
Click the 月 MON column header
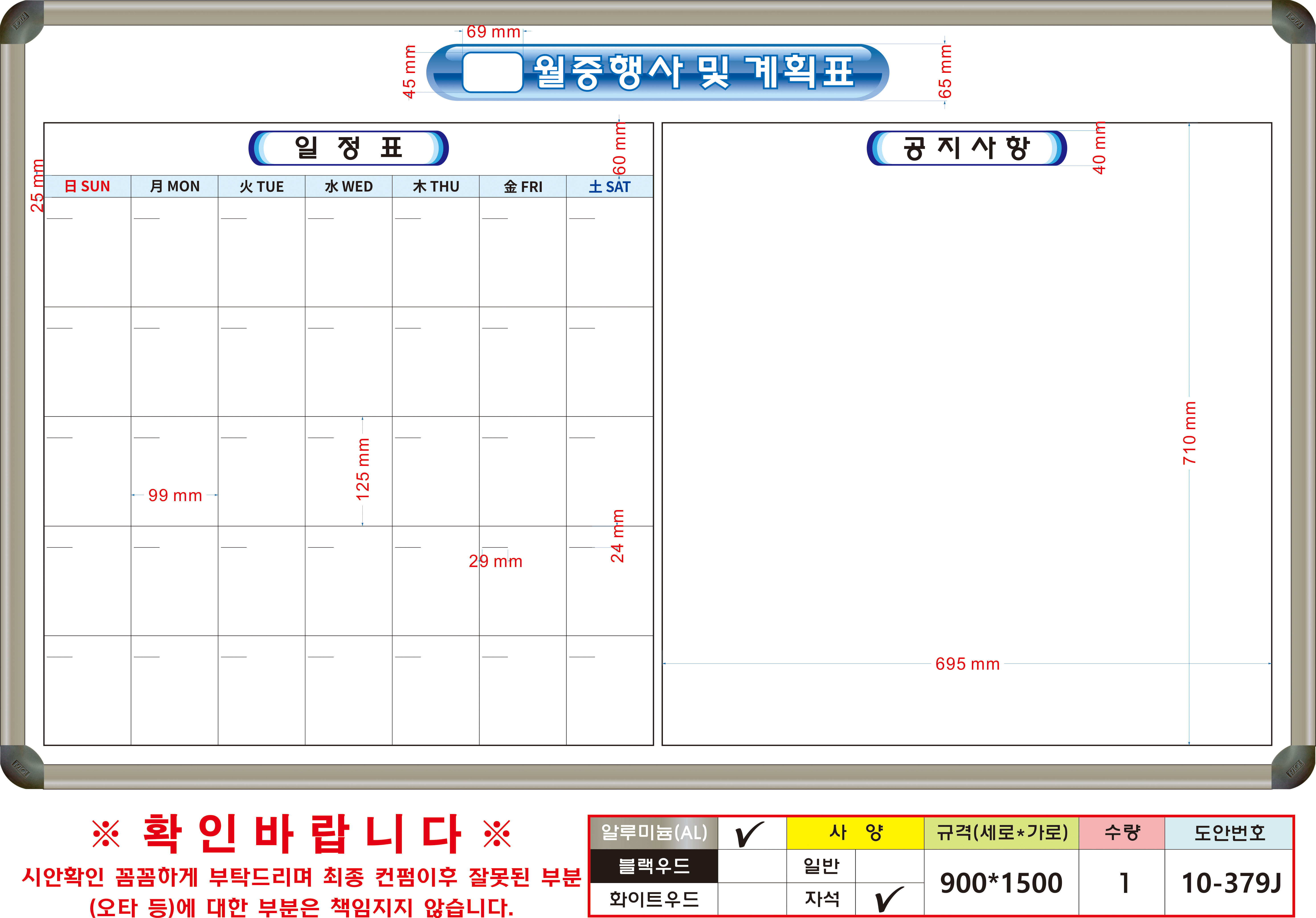pyautogui.click(x=174, y=186)
